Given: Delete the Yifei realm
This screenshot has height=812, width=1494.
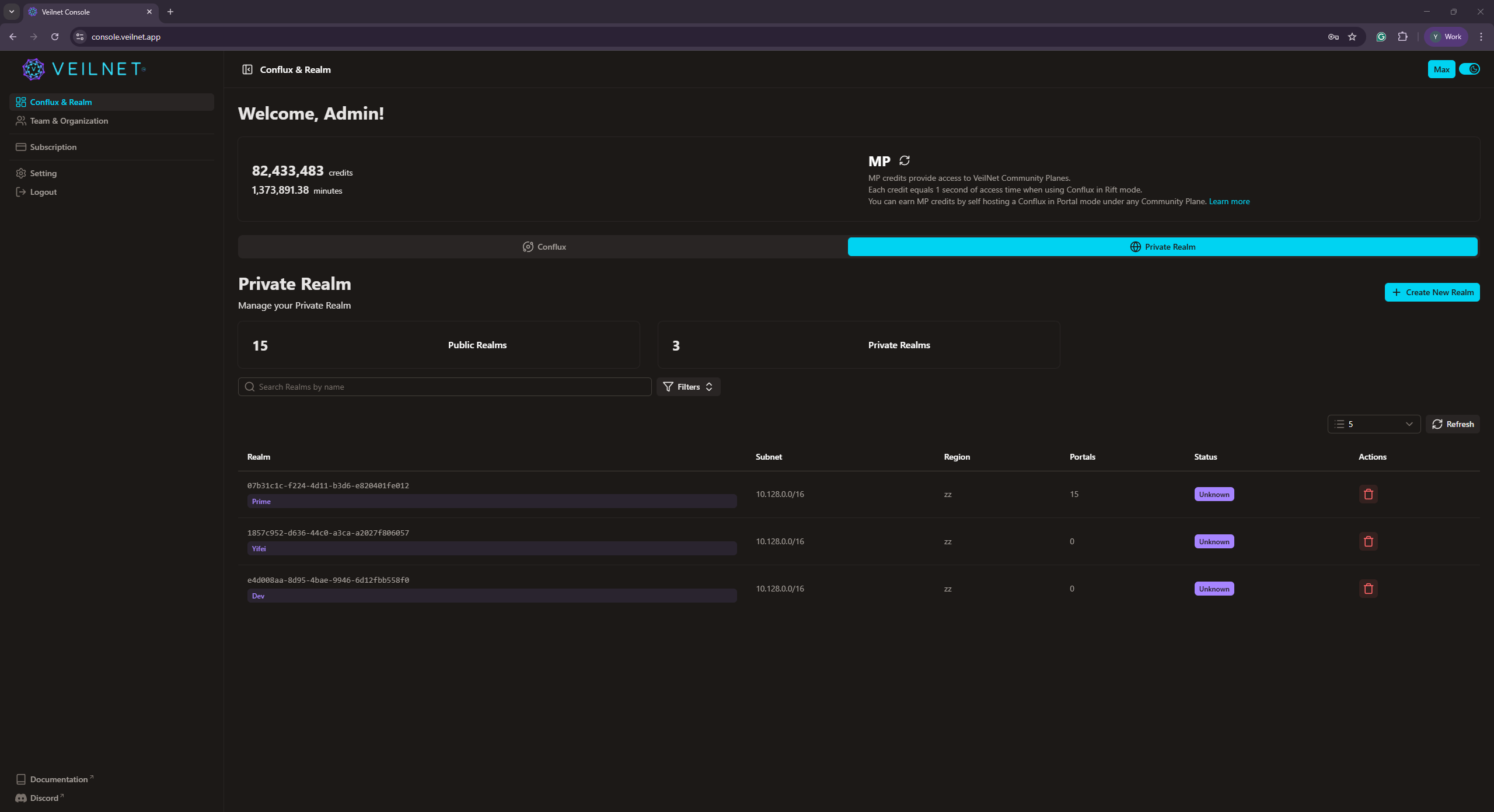Looking at the screenshot, I should coord(1368,541).
